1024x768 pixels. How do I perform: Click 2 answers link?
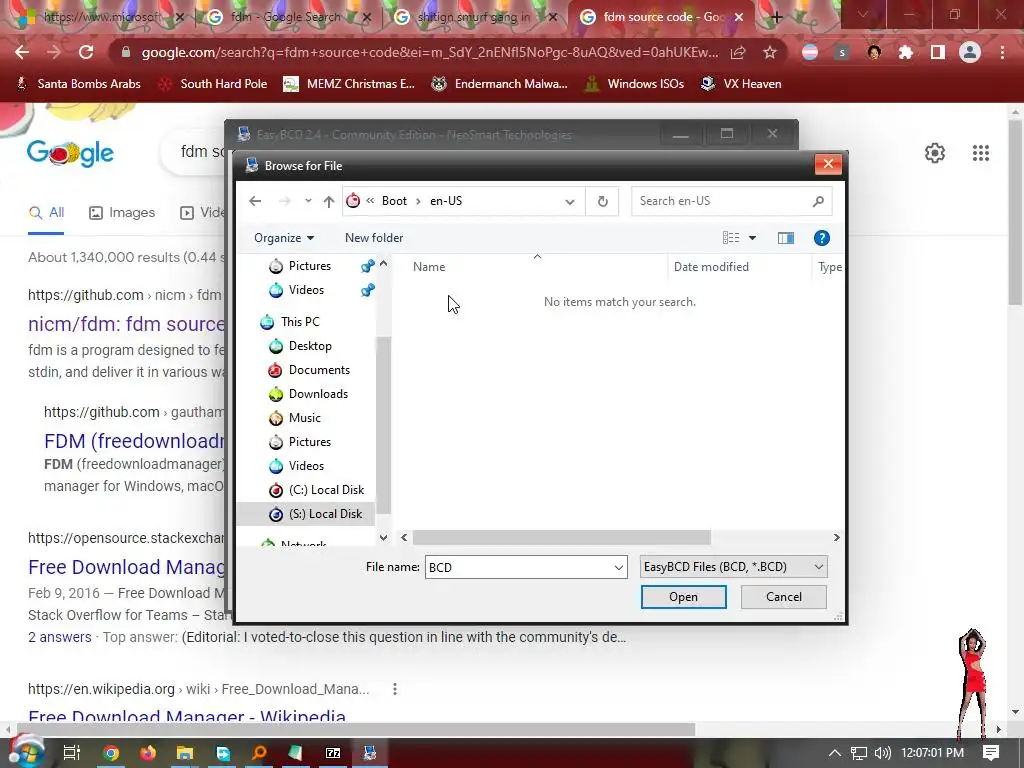click(x=59, y=637)
